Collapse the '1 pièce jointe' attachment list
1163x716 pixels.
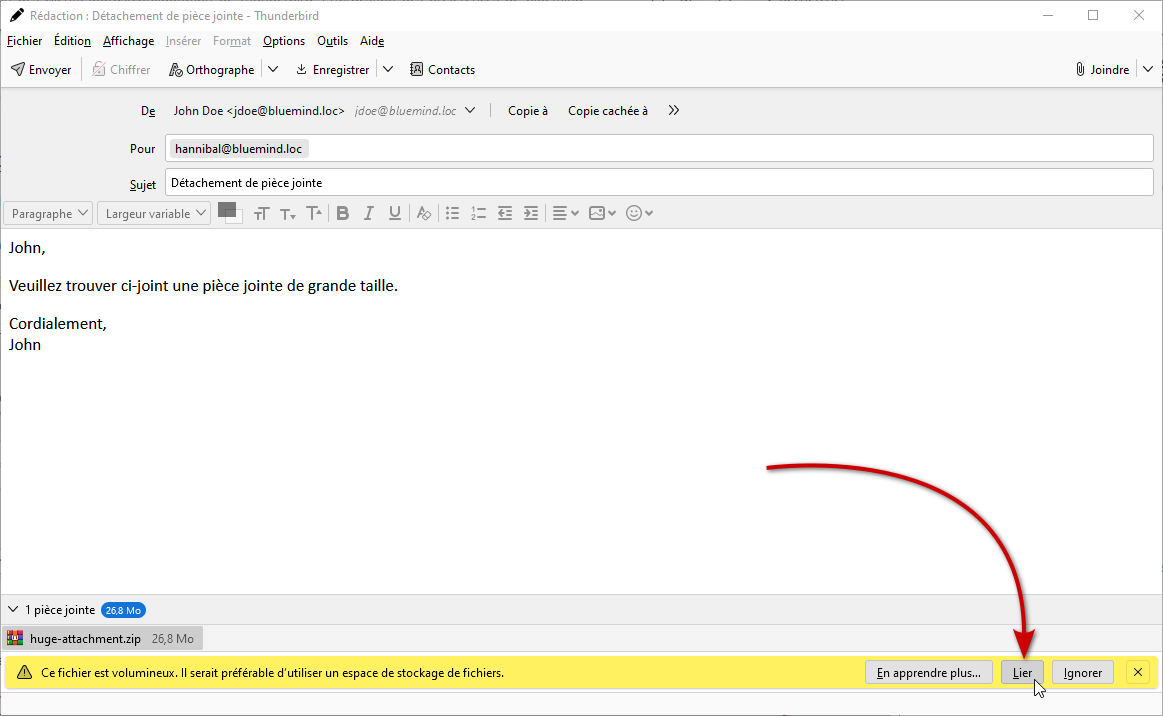tap(13, 609)
